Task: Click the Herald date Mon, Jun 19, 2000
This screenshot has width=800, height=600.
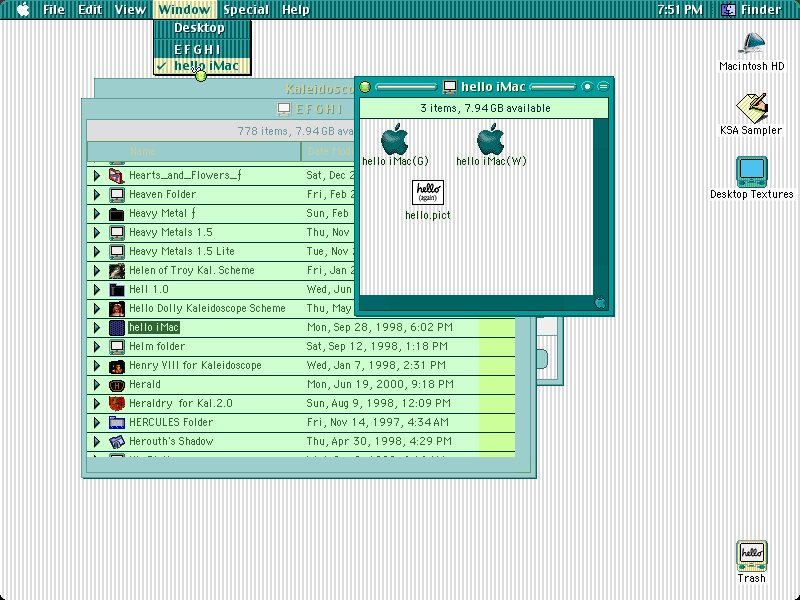Action: pyautogui.click(x=380, y=385)
